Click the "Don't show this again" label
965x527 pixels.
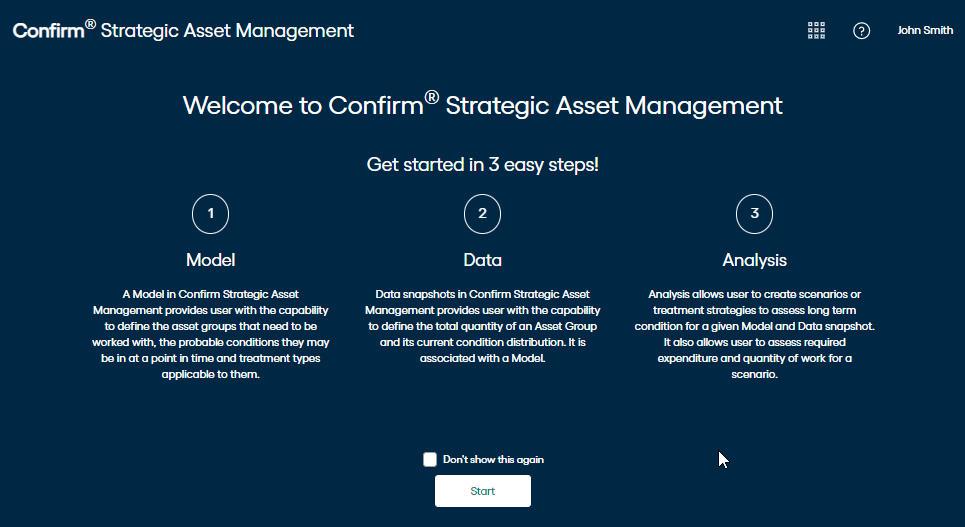pyautogui.click(x=494, y=459)
